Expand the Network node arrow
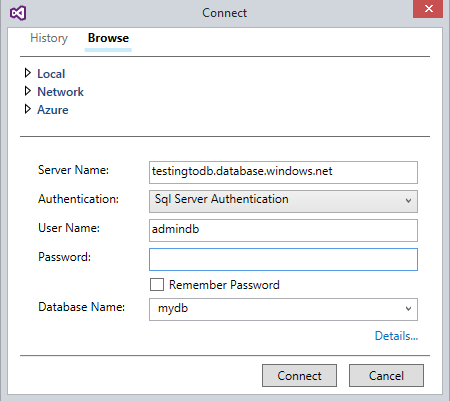Screen dimensions: 450x401 pos(28,91)
